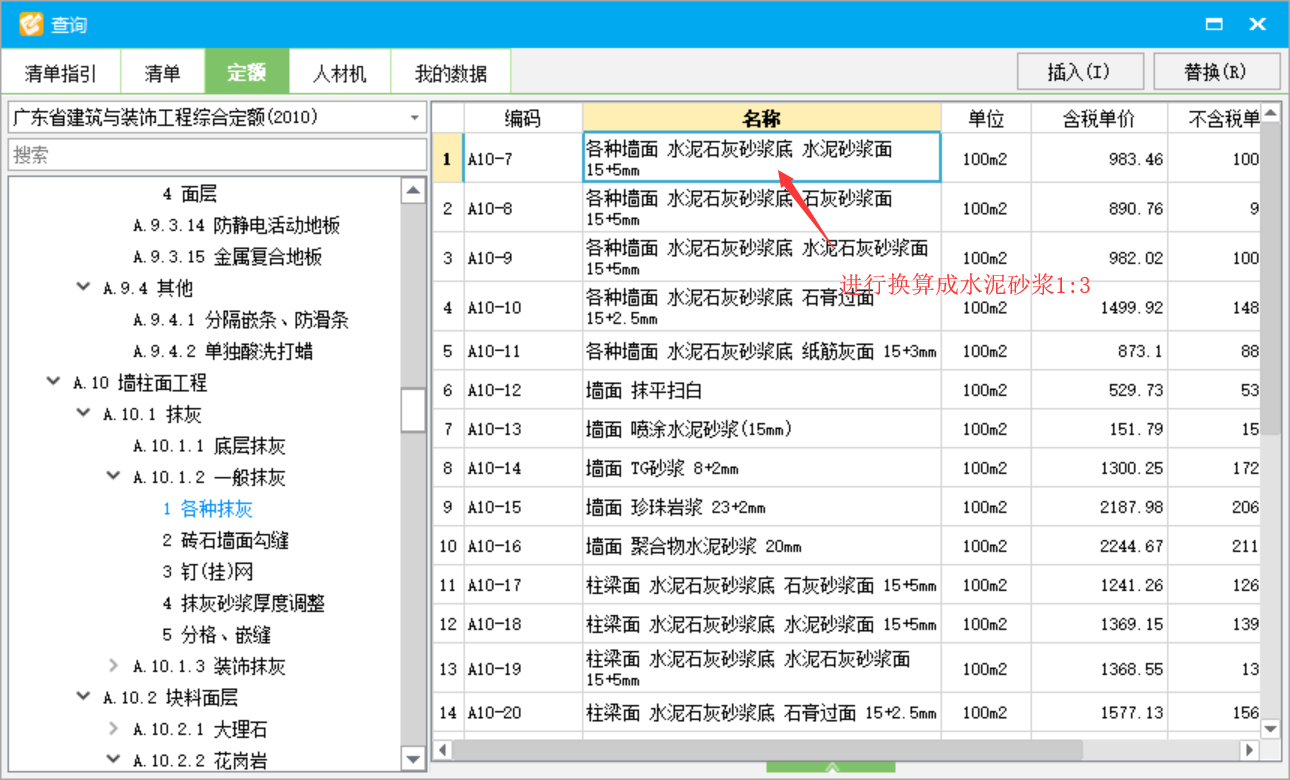1290x780 pixels.
Task: Select tree item 4 面层
Action: coord(190,194)
